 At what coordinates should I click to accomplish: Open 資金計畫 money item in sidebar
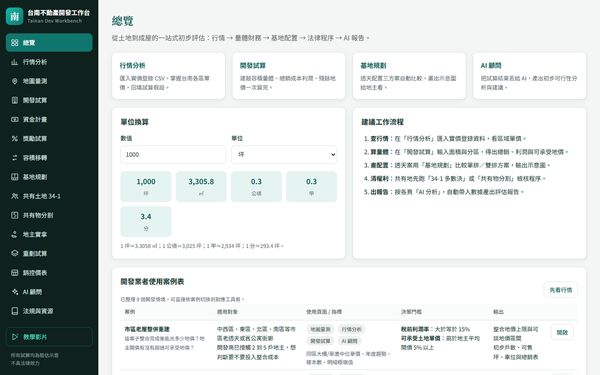click(49, 119)
